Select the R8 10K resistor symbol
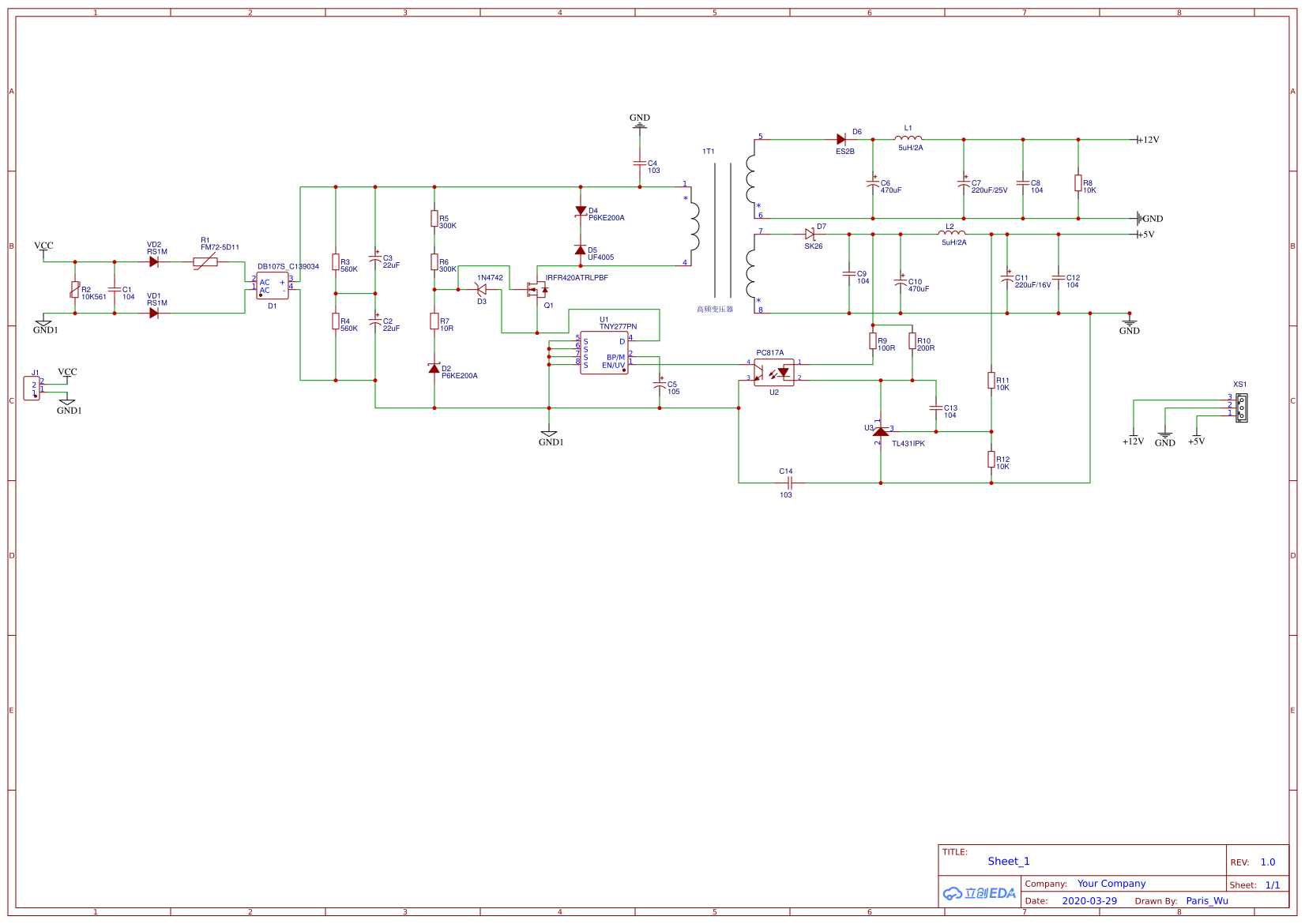 1078,183
